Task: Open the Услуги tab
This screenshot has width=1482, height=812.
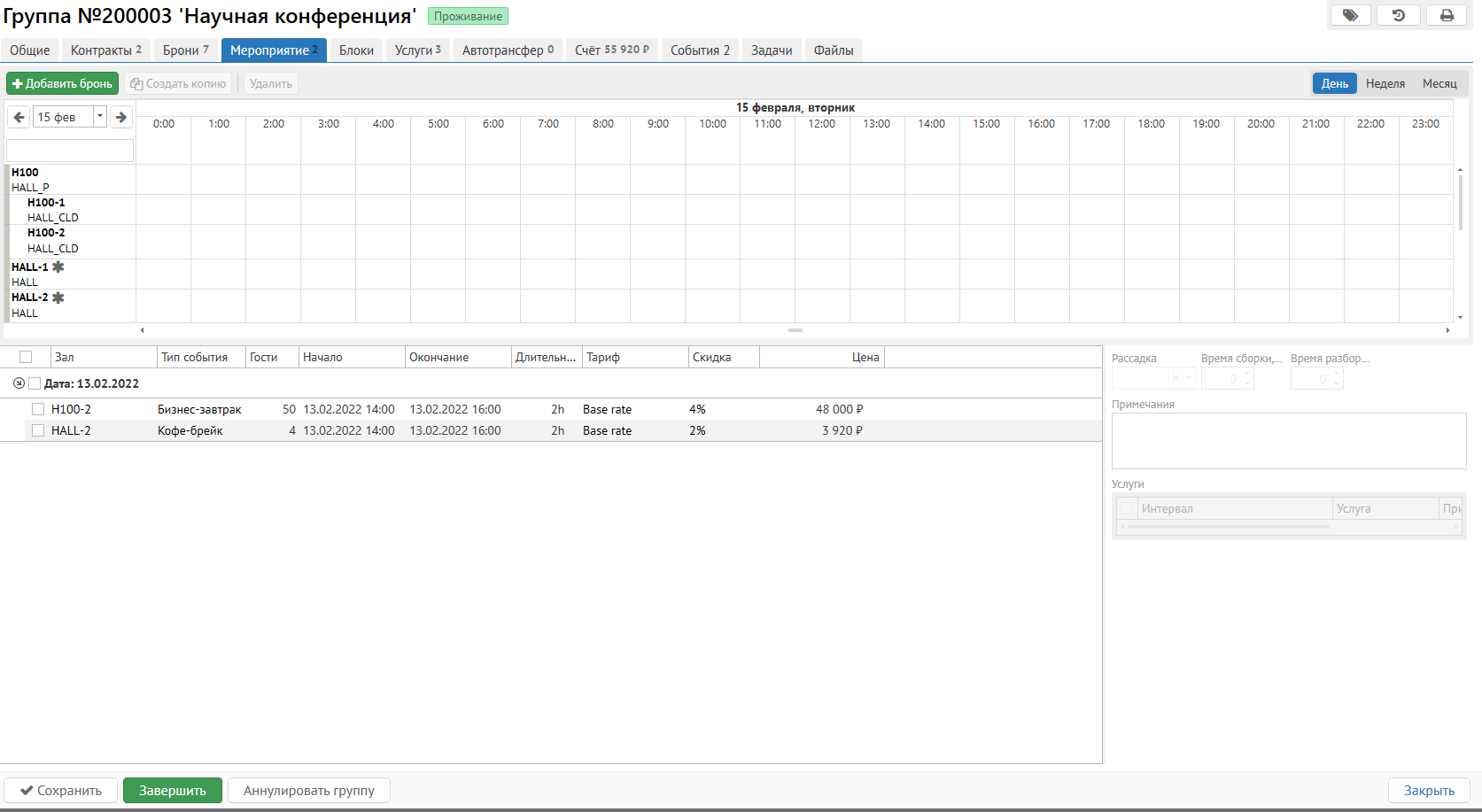Action: click(x=417, y=50)
